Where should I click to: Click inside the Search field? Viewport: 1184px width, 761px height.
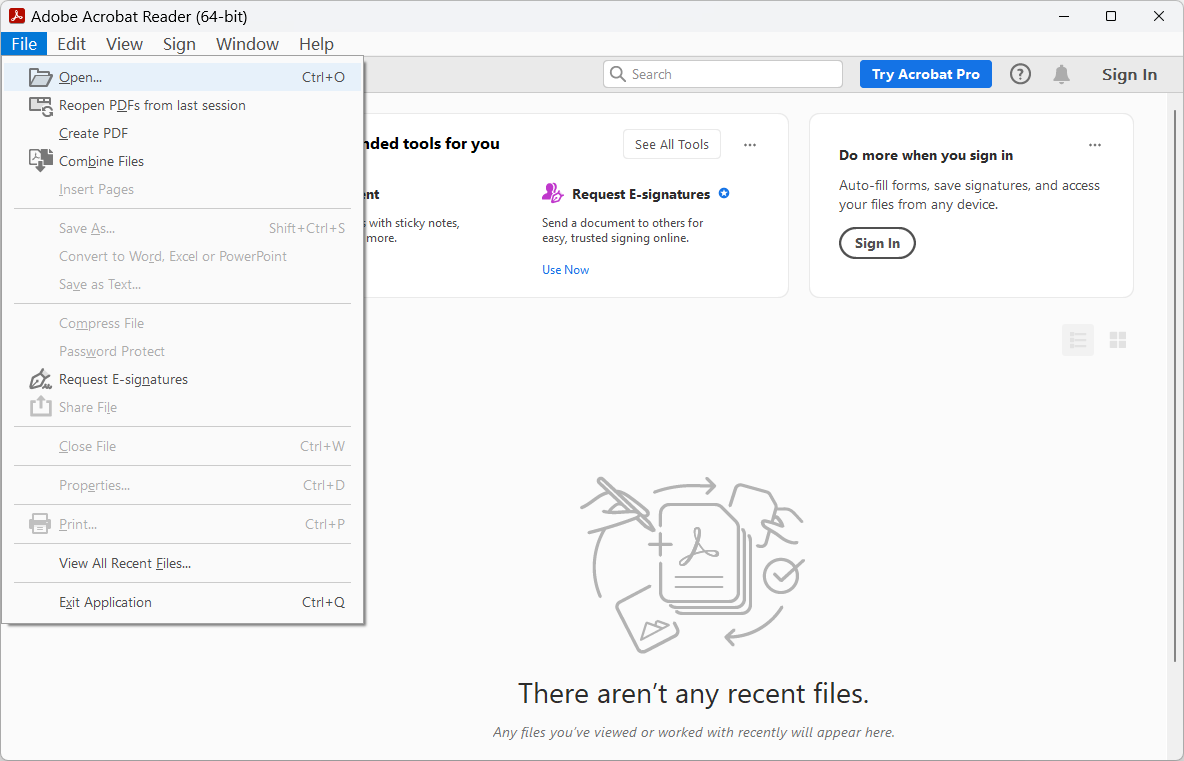(x=722, y=73)
